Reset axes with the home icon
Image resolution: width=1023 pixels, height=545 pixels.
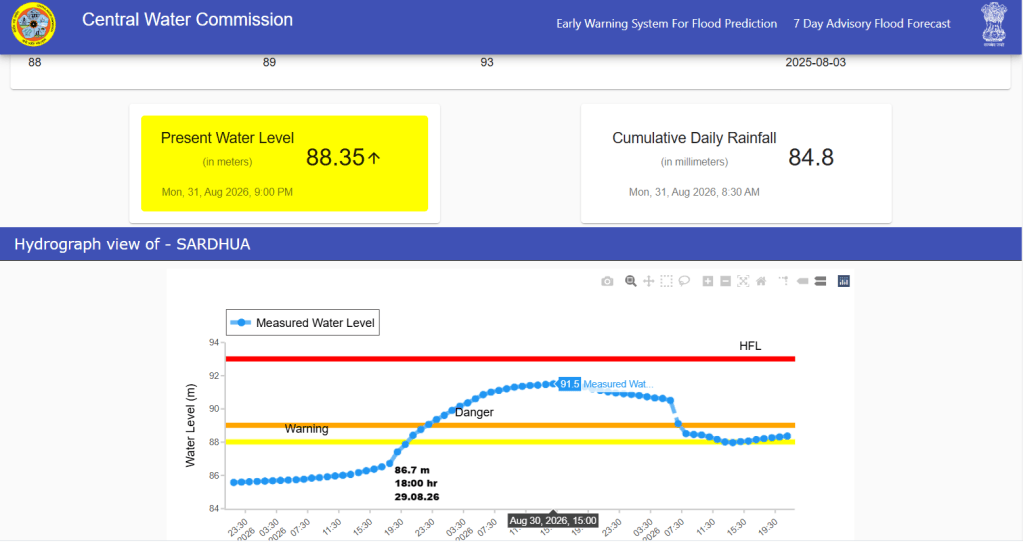(761, 281)
